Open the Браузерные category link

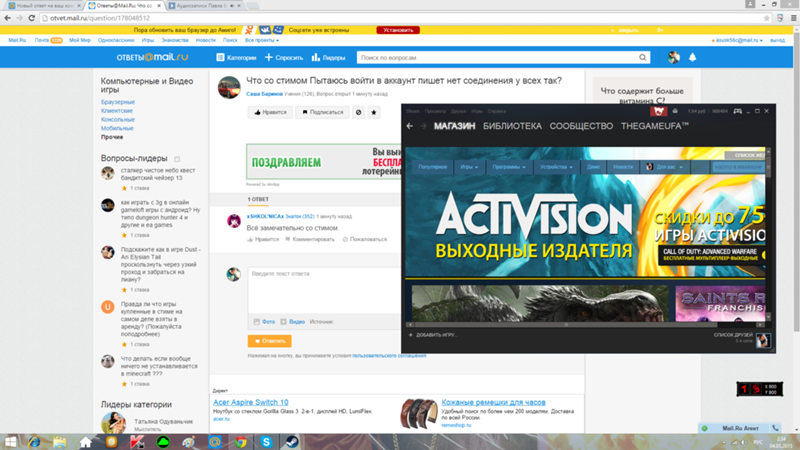(118, 102)
